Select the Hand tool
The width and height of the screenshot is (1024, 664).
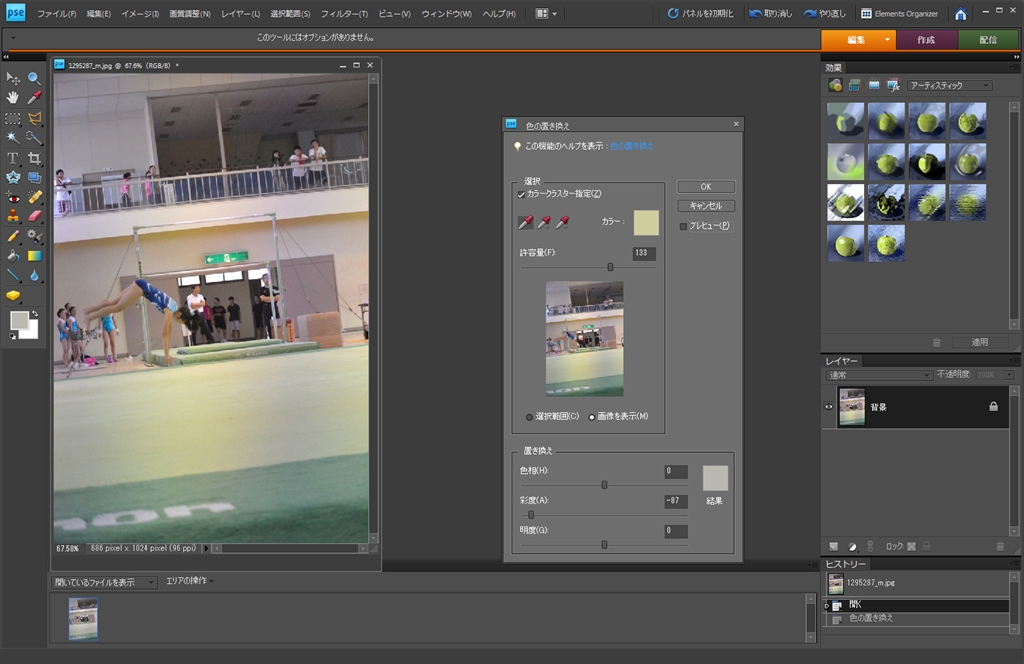pos(13,97)
